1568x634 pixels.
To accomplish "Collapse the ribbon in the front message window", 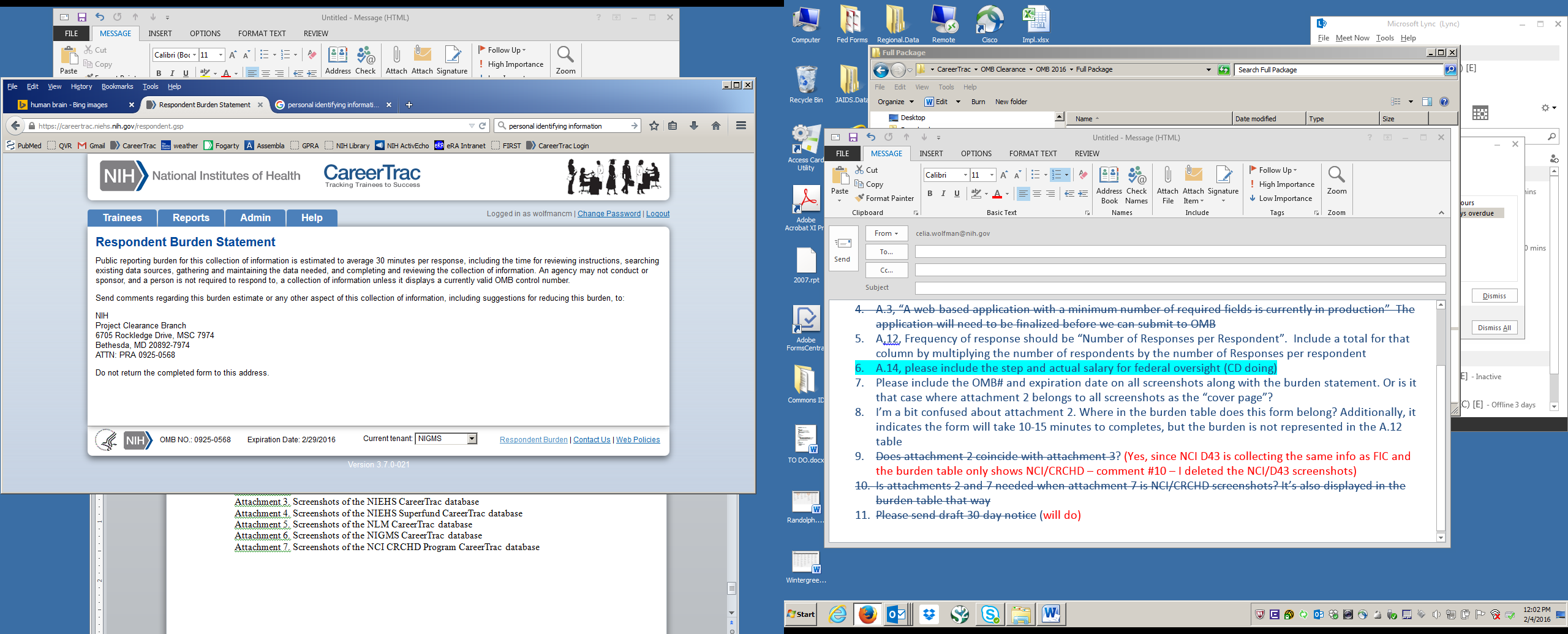I will point(1441,213).
